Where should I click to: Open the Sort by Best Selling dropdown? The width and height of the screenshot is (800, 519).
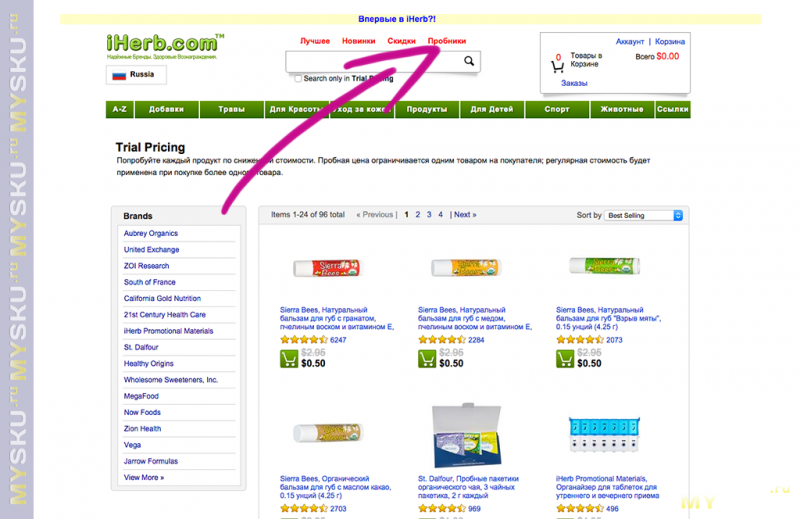pyautogui.click(x=643, y=215)
